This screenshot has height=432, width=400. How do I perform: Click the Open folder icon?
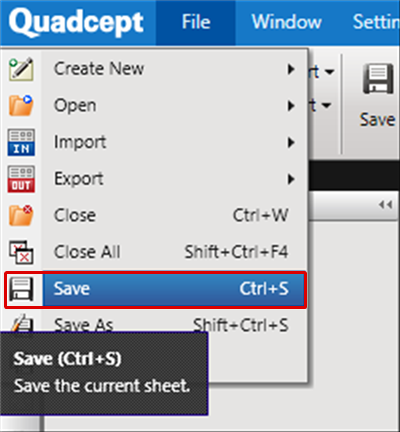pyautogui.click(x=21, y=105)
